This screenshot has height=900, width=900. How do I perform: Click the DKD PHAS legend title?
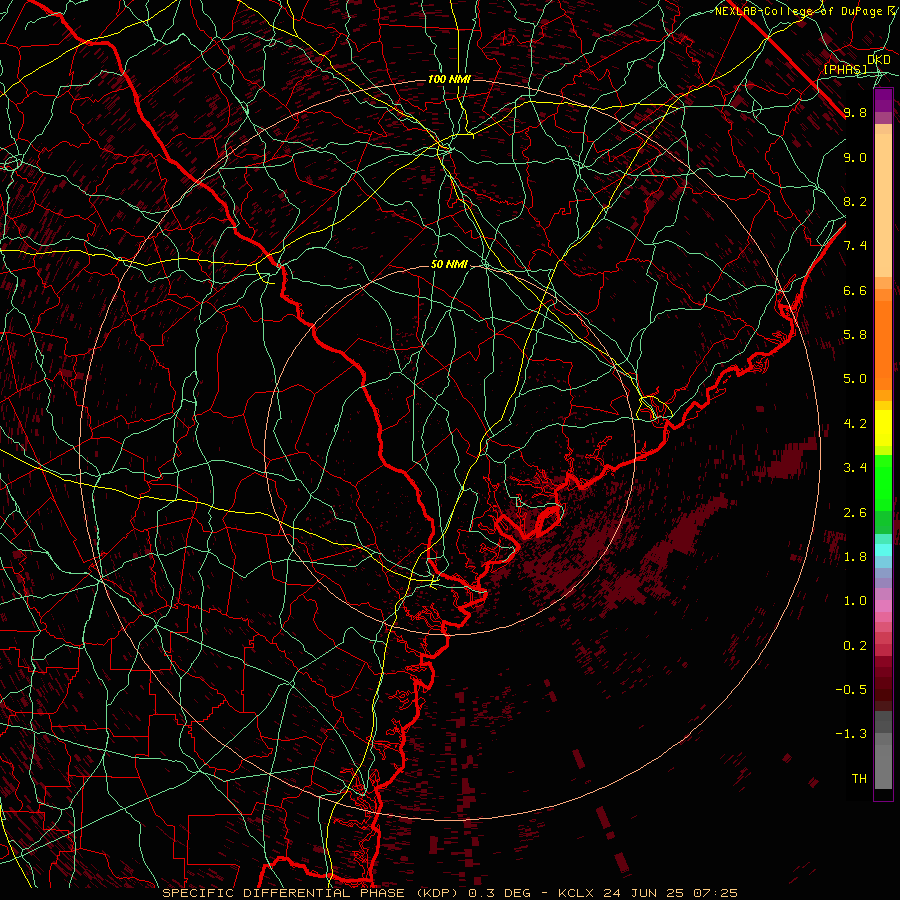855,64
